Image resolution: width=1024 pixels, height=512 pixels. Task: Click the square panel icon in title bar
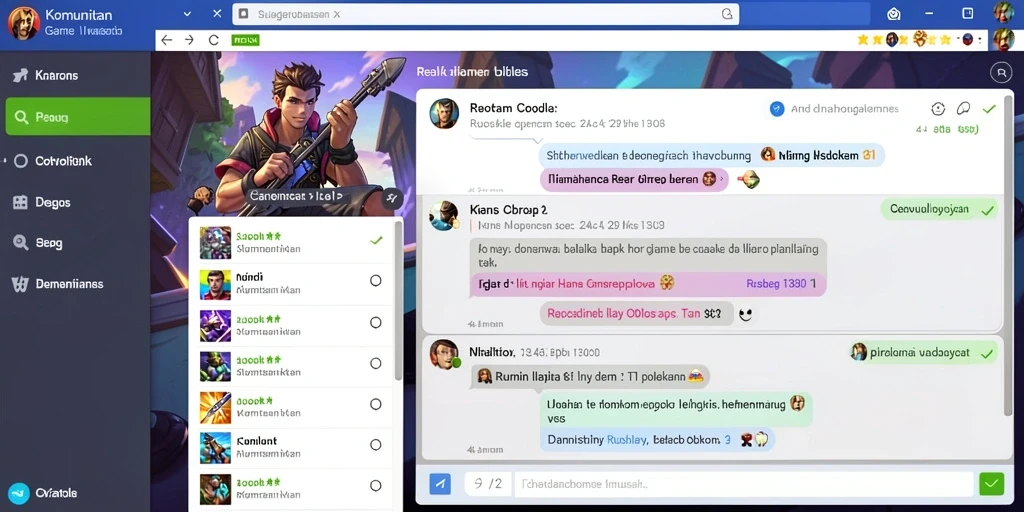pyautogui.click(x=968, y=13)
